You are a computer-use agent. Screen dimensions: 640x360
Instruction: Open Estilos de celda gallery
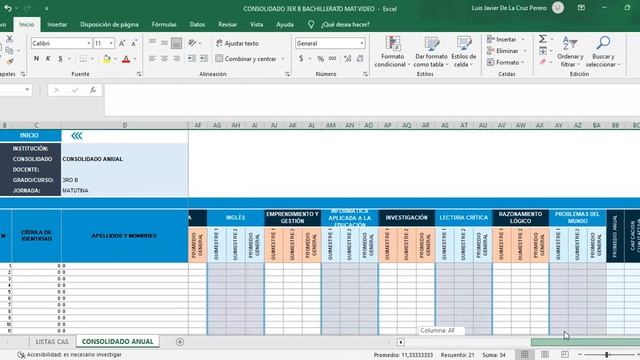click(464, 52)
